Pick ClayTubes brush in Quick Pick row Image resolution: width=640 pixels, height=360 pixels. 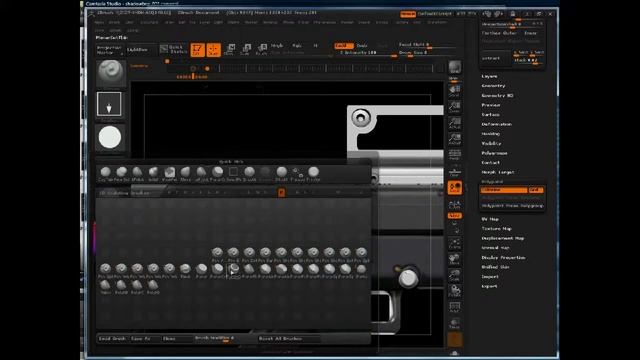click(x=105, y=174)
